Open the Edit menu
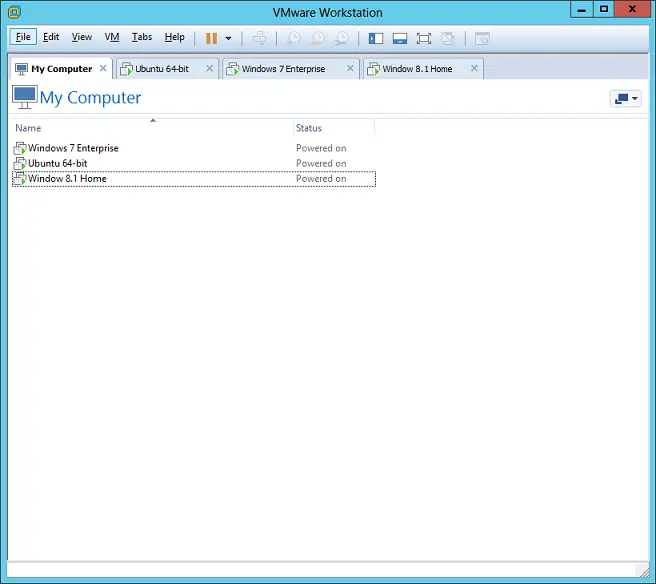 [x=51, y=37]
